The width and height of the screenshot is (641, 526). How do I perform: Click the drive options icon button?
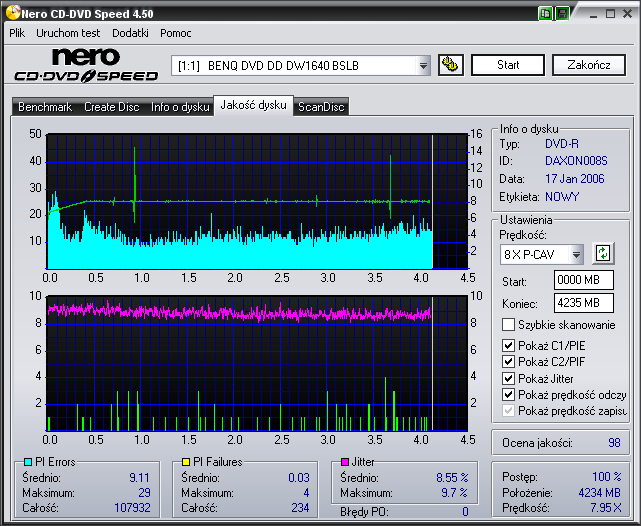450,65
